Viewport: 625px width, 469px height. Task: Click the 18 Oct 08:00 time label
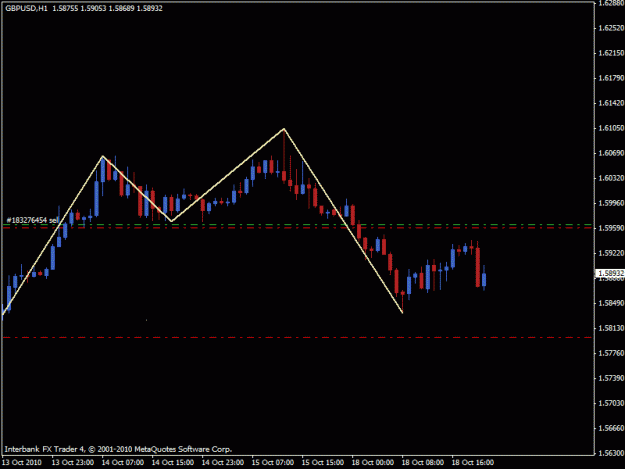pos(423,463)
